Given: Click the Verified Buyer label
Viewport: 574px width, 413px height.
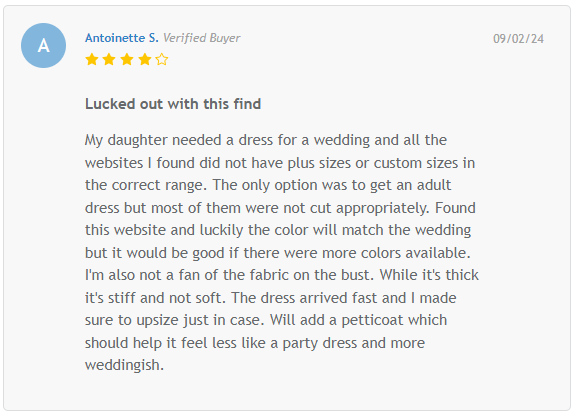Looking at the screenshot, I should coord(202,38).
